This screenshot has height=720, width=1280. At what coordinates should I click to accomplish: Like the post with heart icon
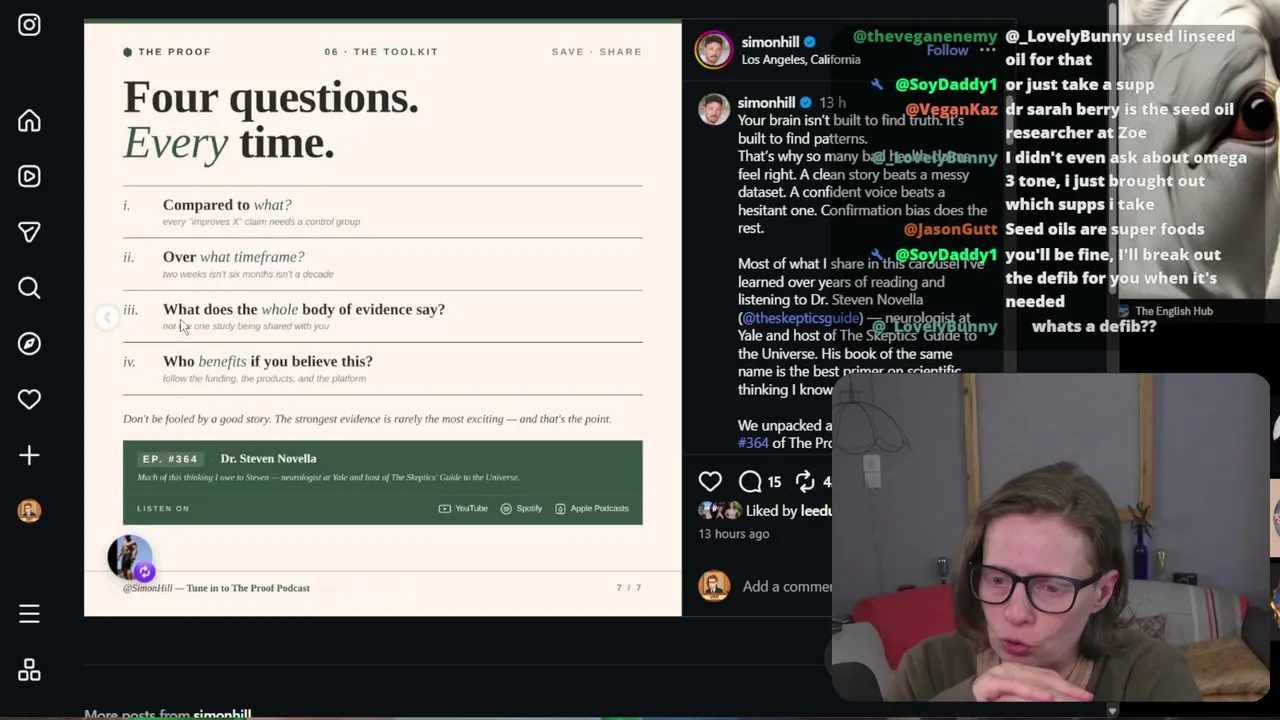click(x=710, y=482)
